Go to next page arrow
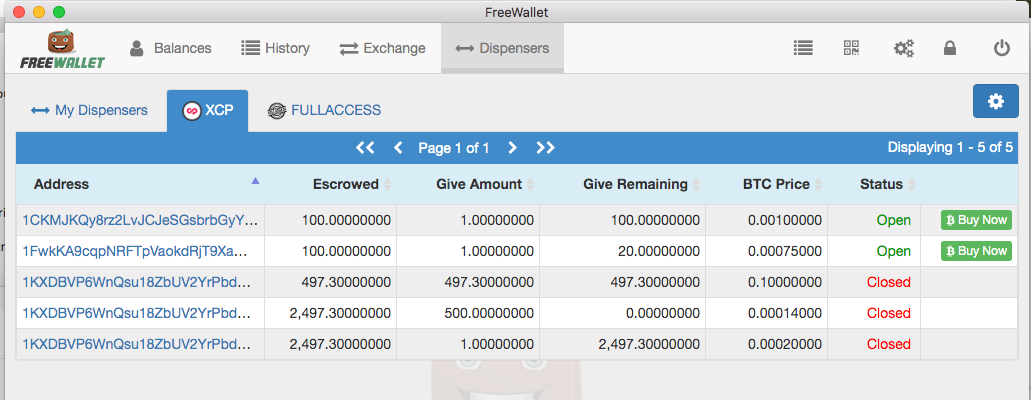 pyautogui.click(x=512, y=148)
